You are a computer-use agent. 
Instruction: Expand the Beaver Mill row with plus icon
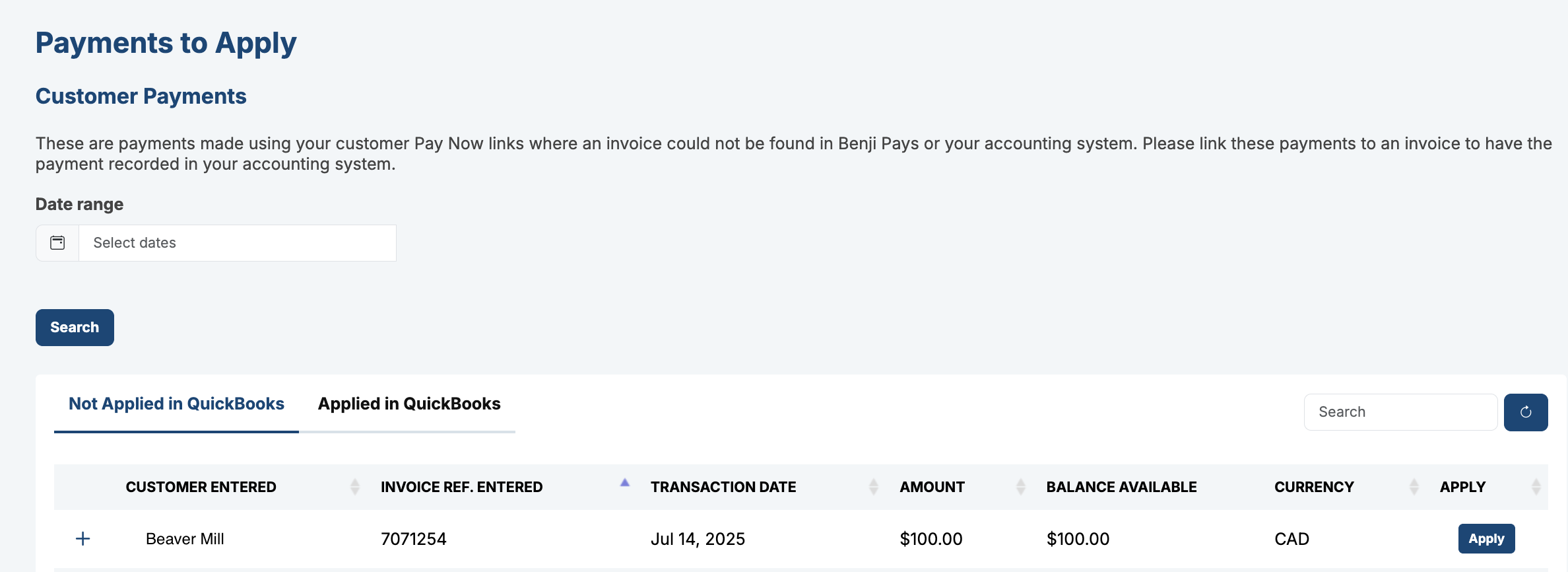coord(82,539)
